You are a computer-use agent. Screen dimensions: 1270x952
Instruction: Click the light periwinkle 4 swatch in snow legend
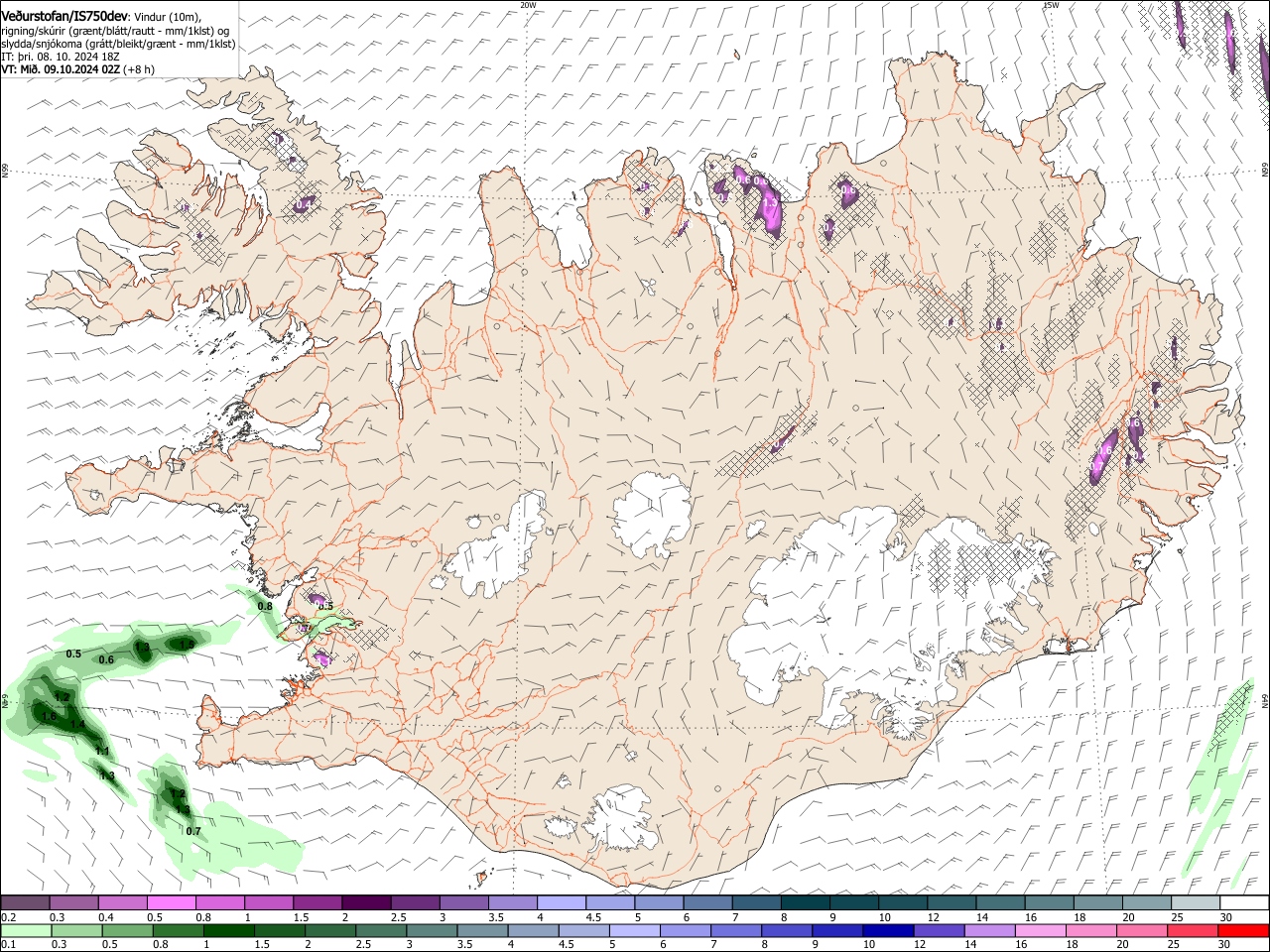point(562,902)
